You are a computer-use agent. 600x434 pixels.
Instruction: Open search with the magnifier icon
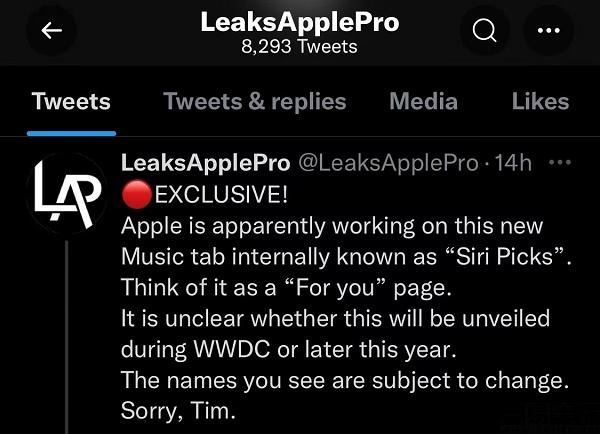tap(484, 31)
